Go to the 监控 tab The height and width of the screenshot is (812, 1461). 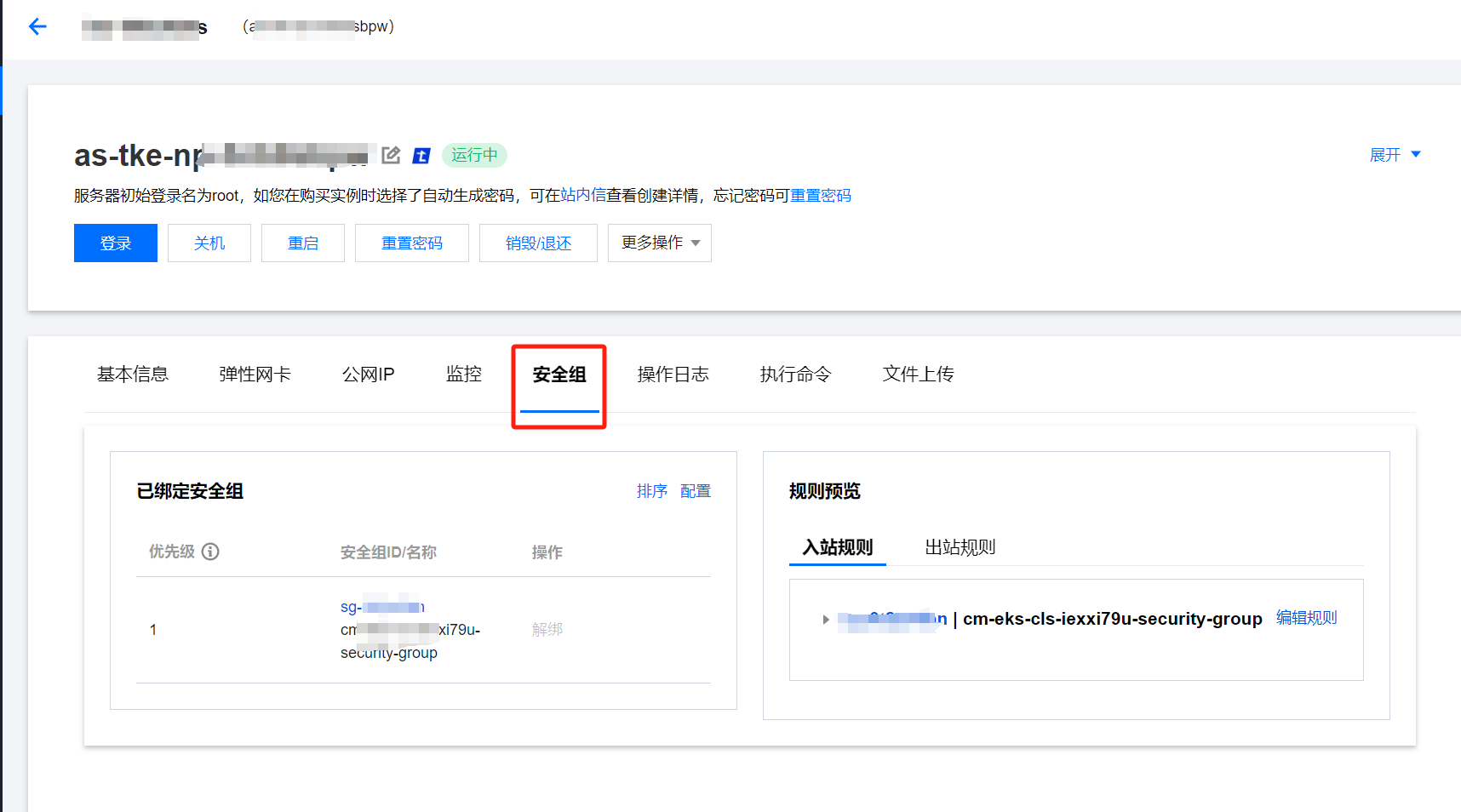tap(464, 375)
